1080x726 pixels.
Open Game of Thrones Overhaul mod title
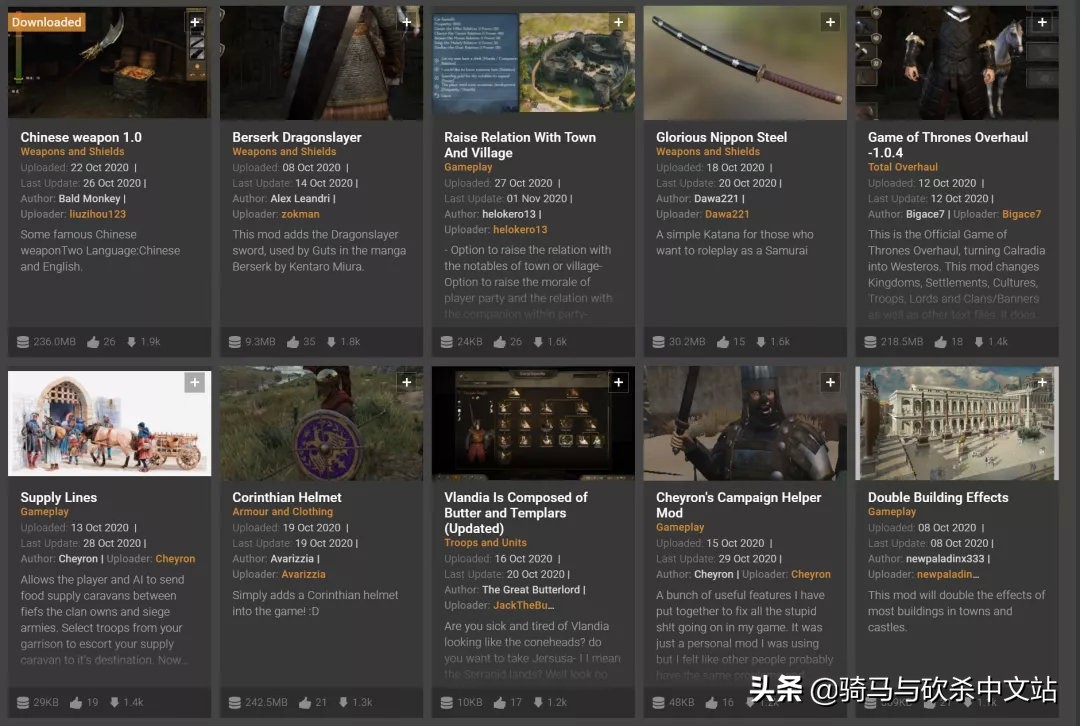[947, 144]
